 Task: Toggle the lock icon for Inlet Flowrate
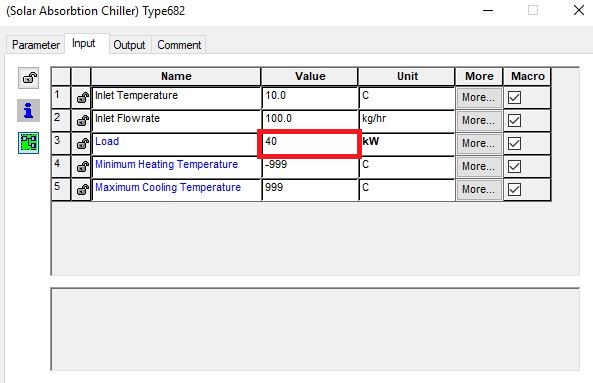tap(82, 121)
